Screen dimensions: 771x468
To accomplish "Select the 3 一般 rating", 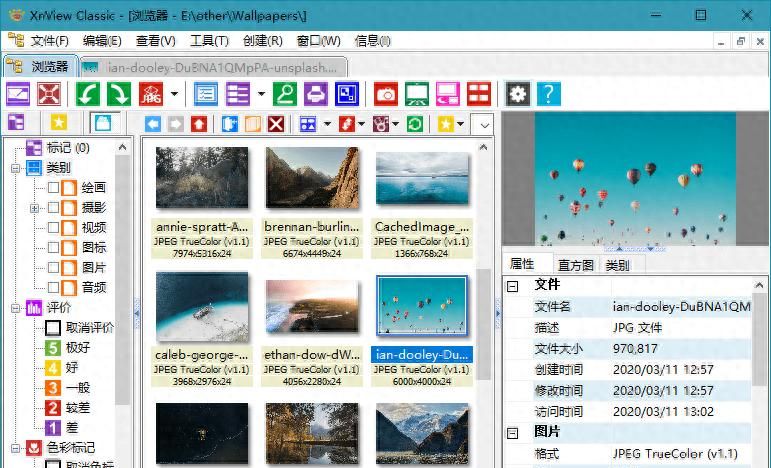I will [68, 388].
